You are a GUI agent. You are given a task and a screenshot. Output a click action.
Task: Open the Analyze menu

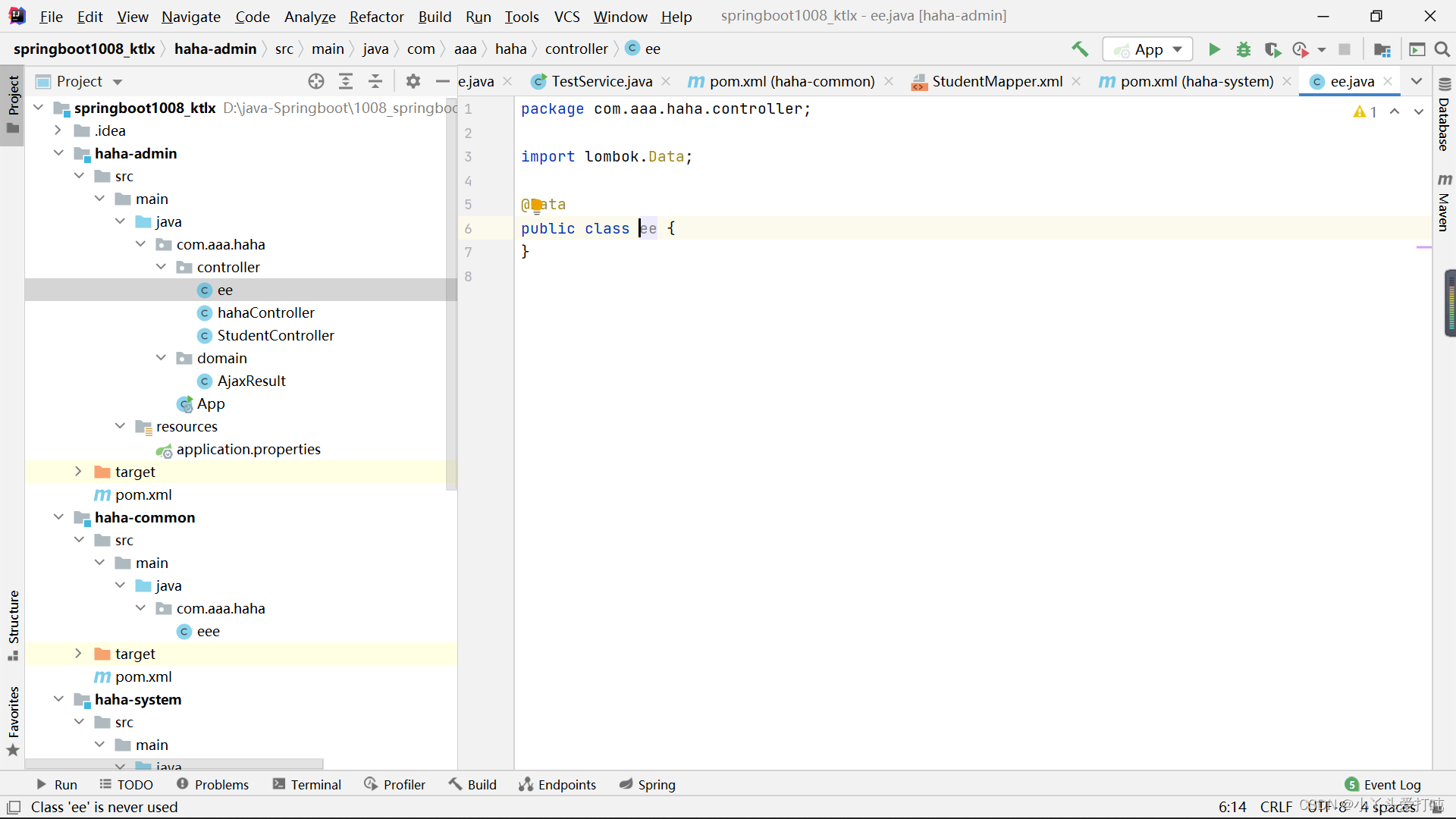[309, 17]
